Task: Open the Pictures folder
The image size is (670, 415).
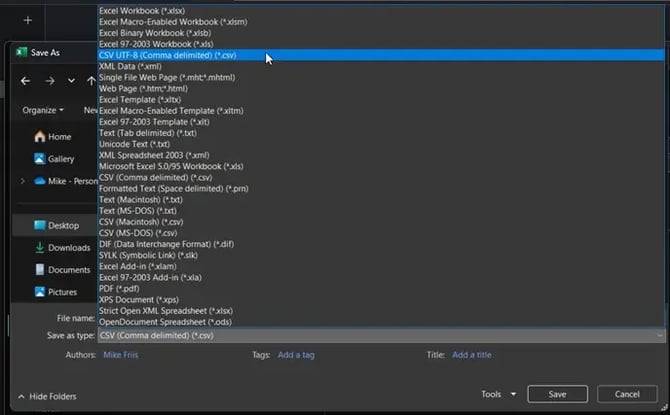Action: click(x=62, y=292)
